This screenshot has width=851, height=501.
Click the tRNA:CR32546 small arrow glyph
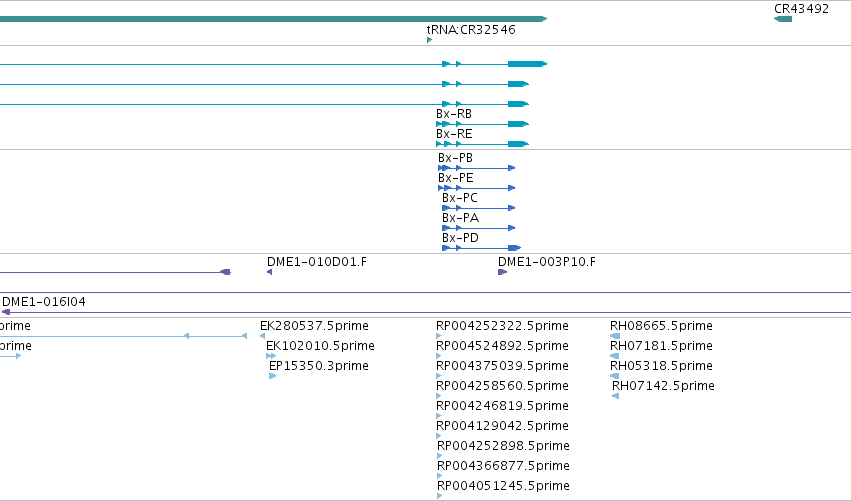pos(429,40)
